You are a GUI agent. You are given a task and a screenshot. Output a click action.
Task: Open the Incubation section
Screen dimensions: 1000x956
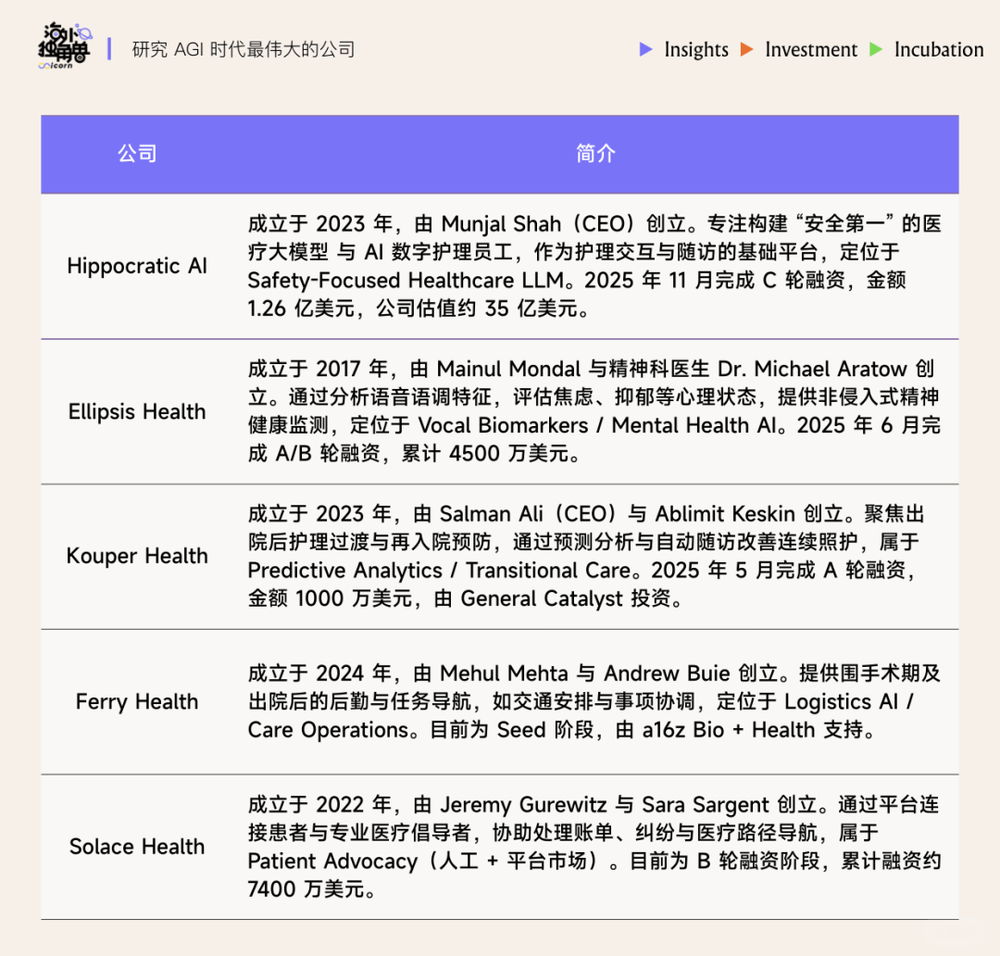pyautogui.click(x=938, y=50)
